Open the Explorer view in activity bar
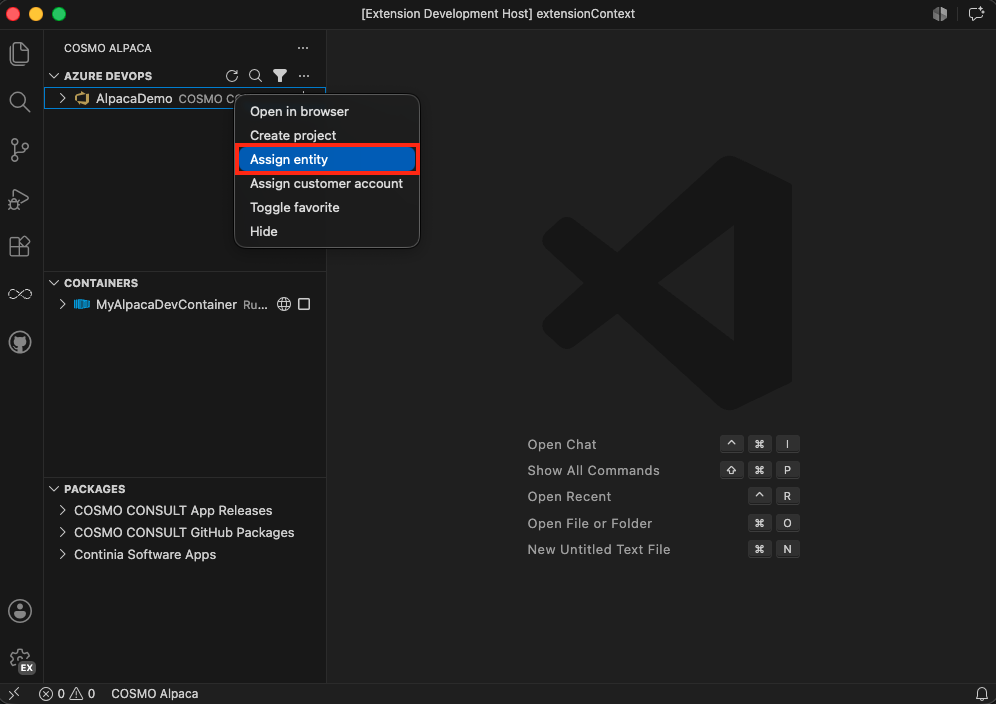The height and width of the screenshot is (704, 996). coord(20,54)
